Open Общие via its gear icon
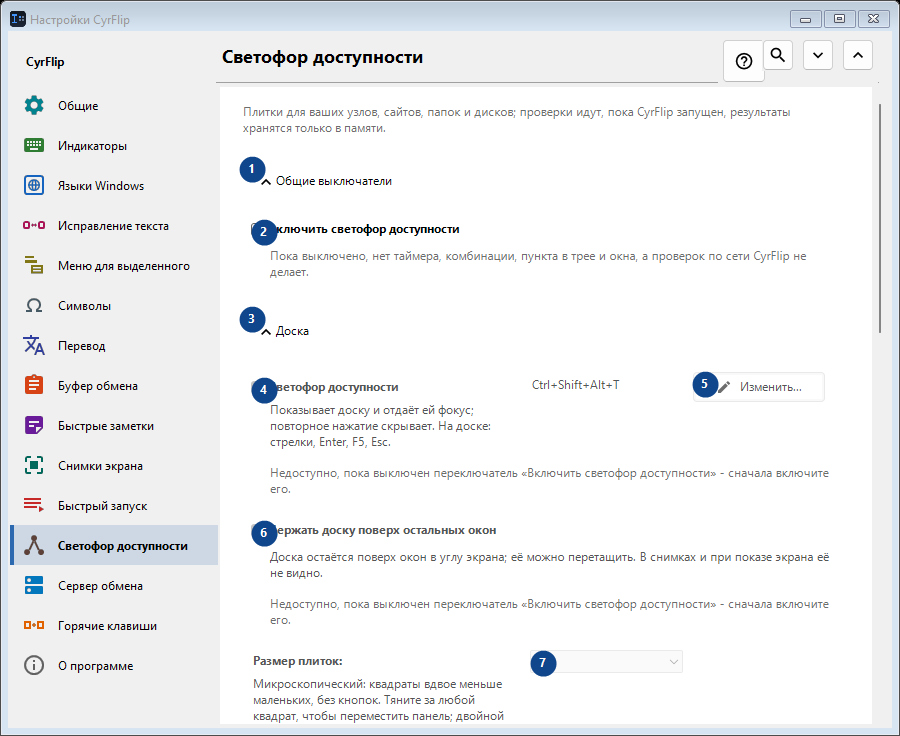The height and width of the screenshot is (736, 900). [x=34, y=106]
